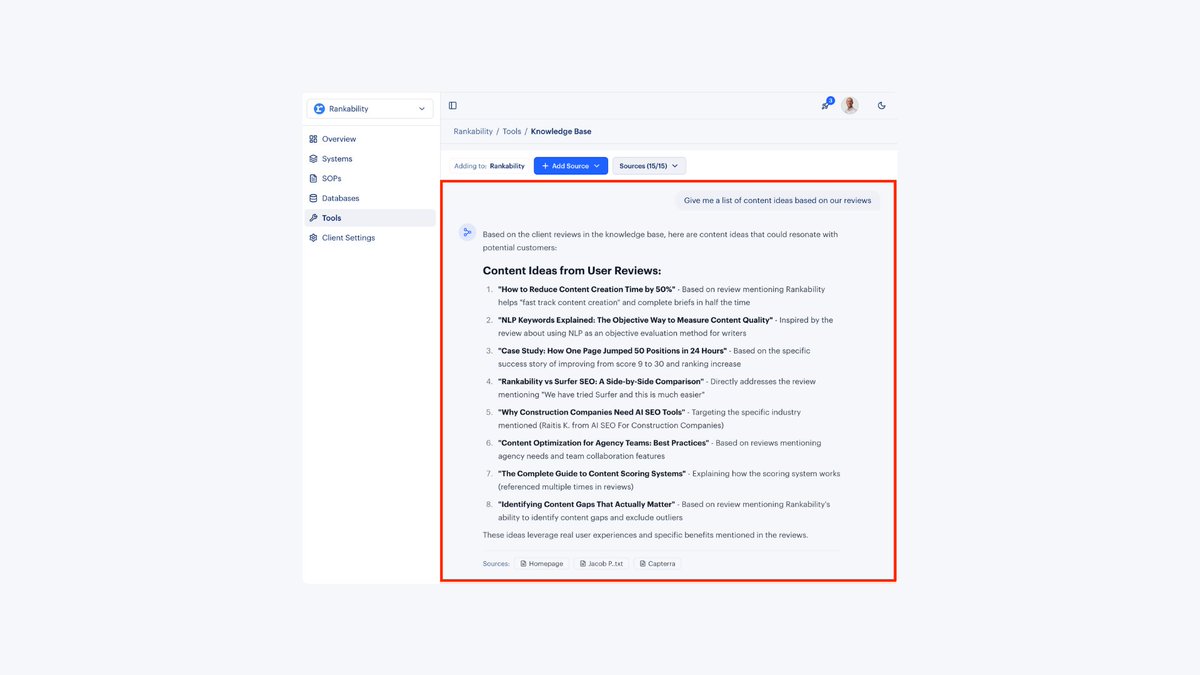This screenshot has height=675, width=1200.
Task: Click the user message bubble about reviews
Action: point(777,200)
